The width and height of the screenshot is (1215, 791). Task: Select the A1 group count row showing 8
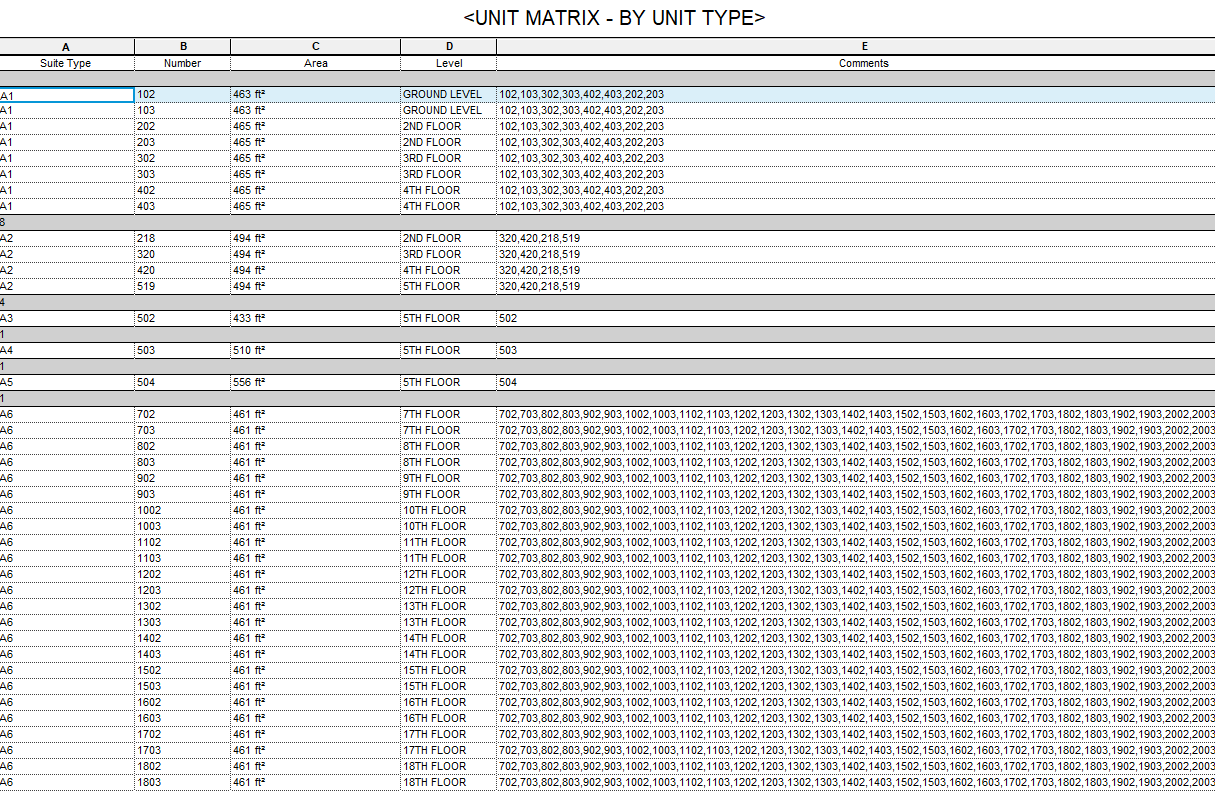[x=607, y=222]
